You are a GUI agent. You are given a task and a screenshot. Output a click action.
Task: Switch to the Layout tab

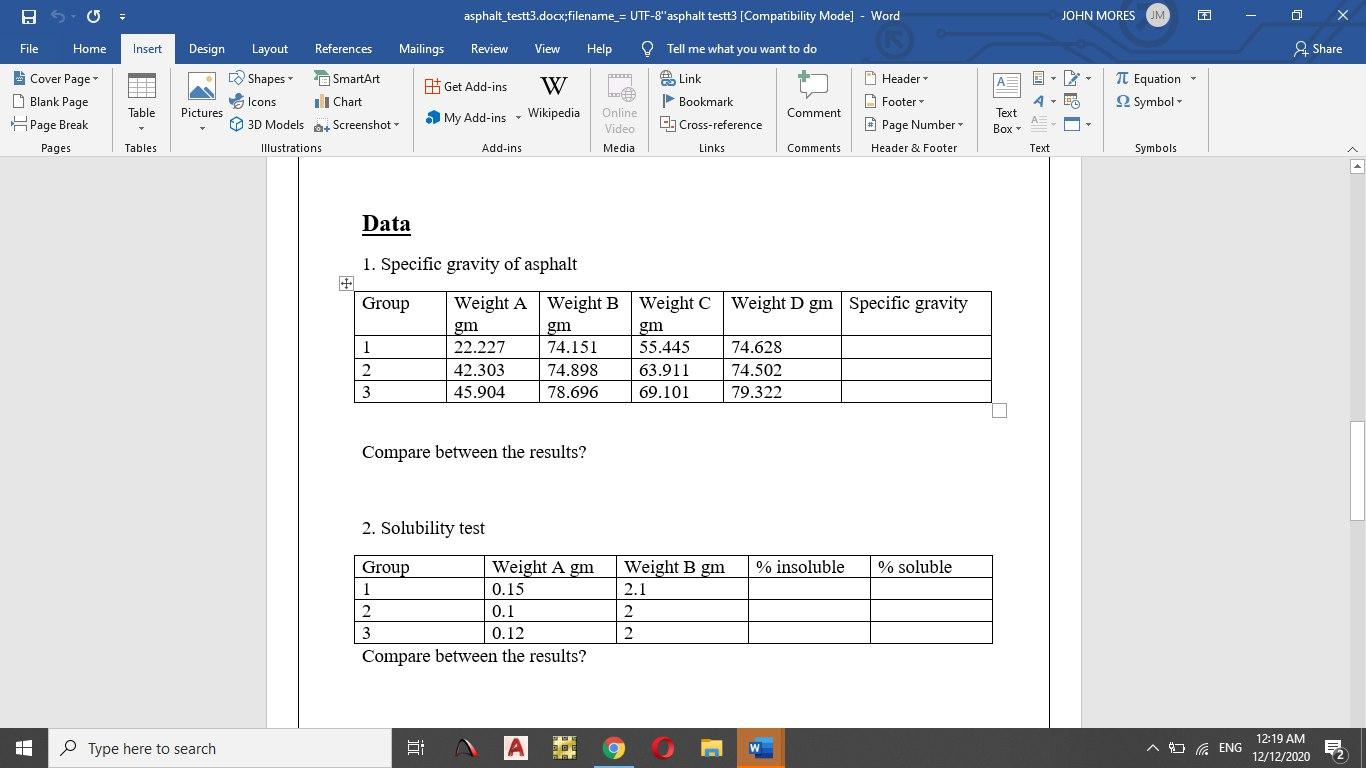pos(270,48)
